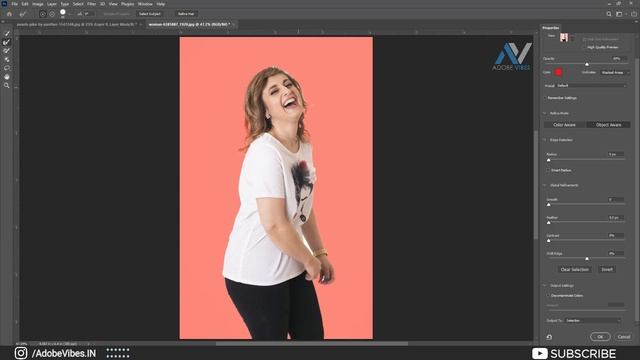Open the Indicates Masked Areas dropdown

(x=615, y=73)
